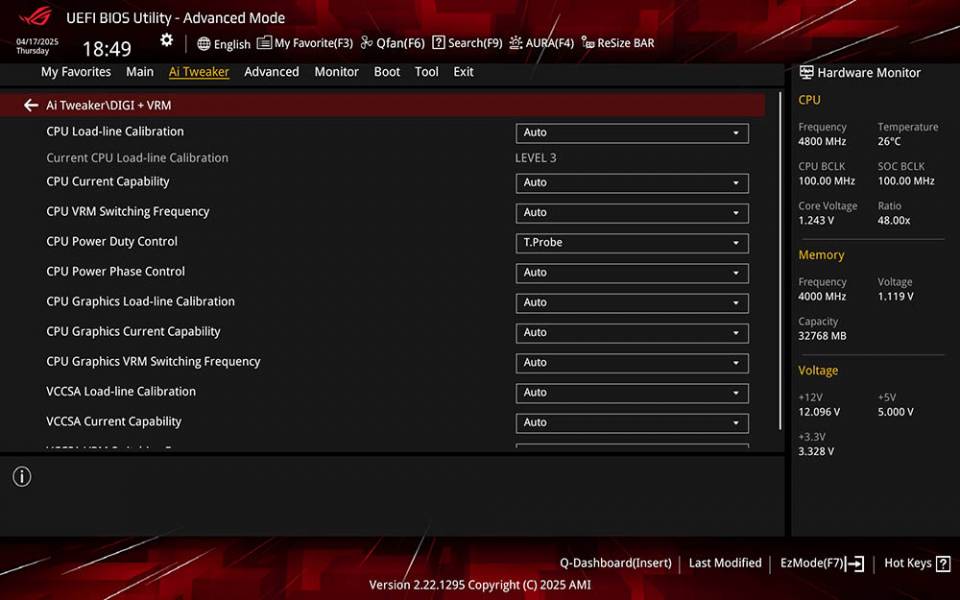
Task: Open AURA(F4) lighting settings
Action: [541, 43]
